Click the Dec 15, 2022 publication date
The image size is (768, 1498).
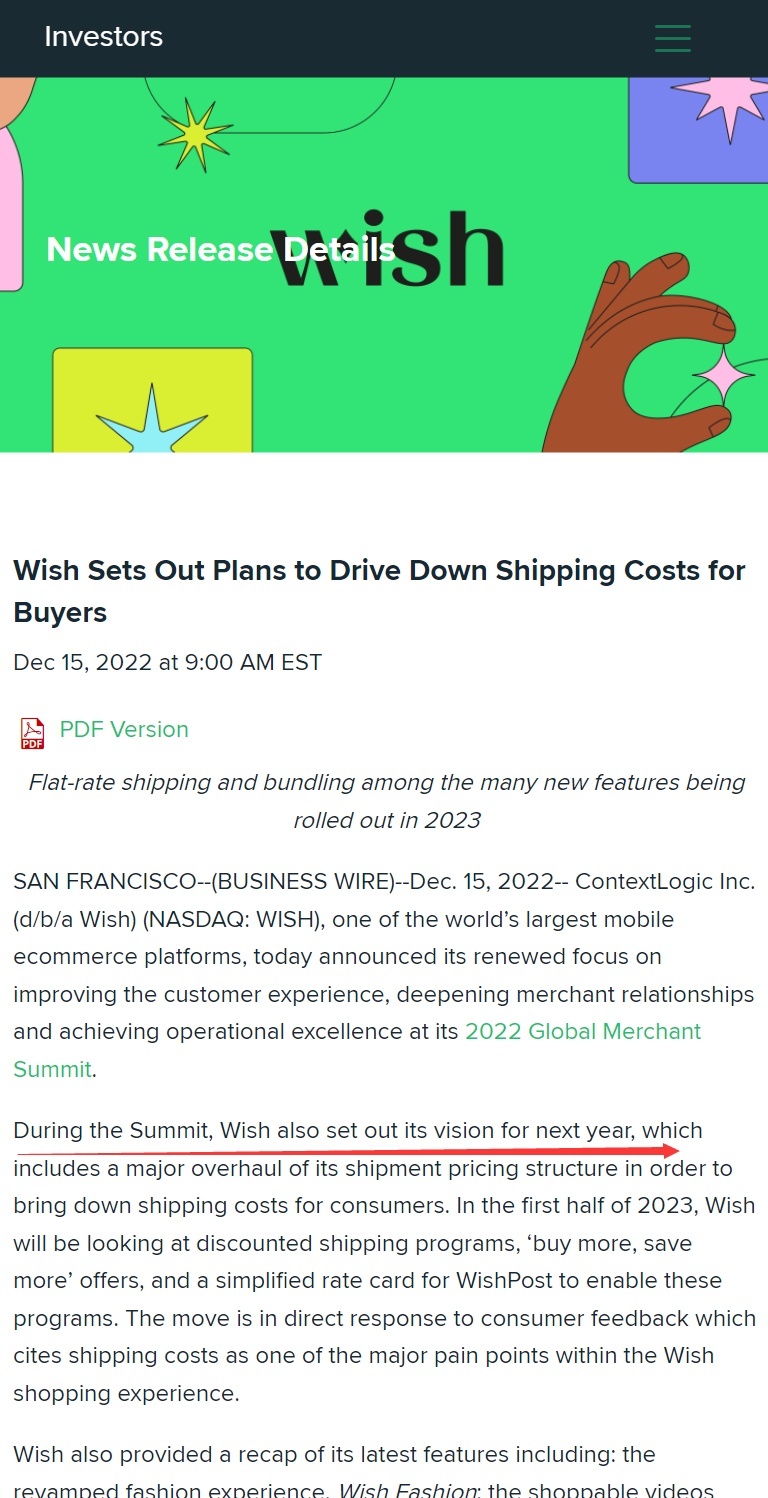pos(167,662)
